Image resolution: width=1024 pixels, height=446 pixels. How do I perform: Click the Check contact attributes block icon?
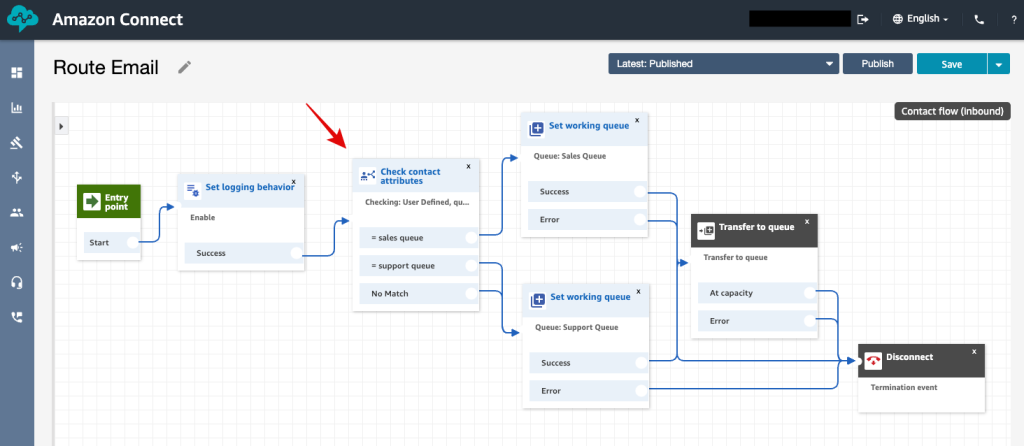(367, 175)
